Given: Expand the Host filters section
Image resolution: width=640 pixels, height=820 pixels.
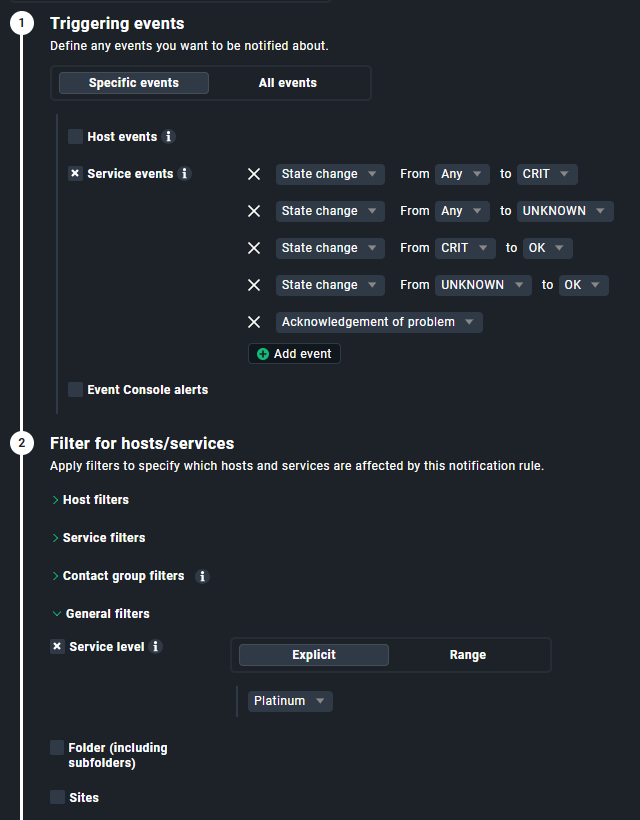Looking at the screenshot, I should [x=95, y=500].
